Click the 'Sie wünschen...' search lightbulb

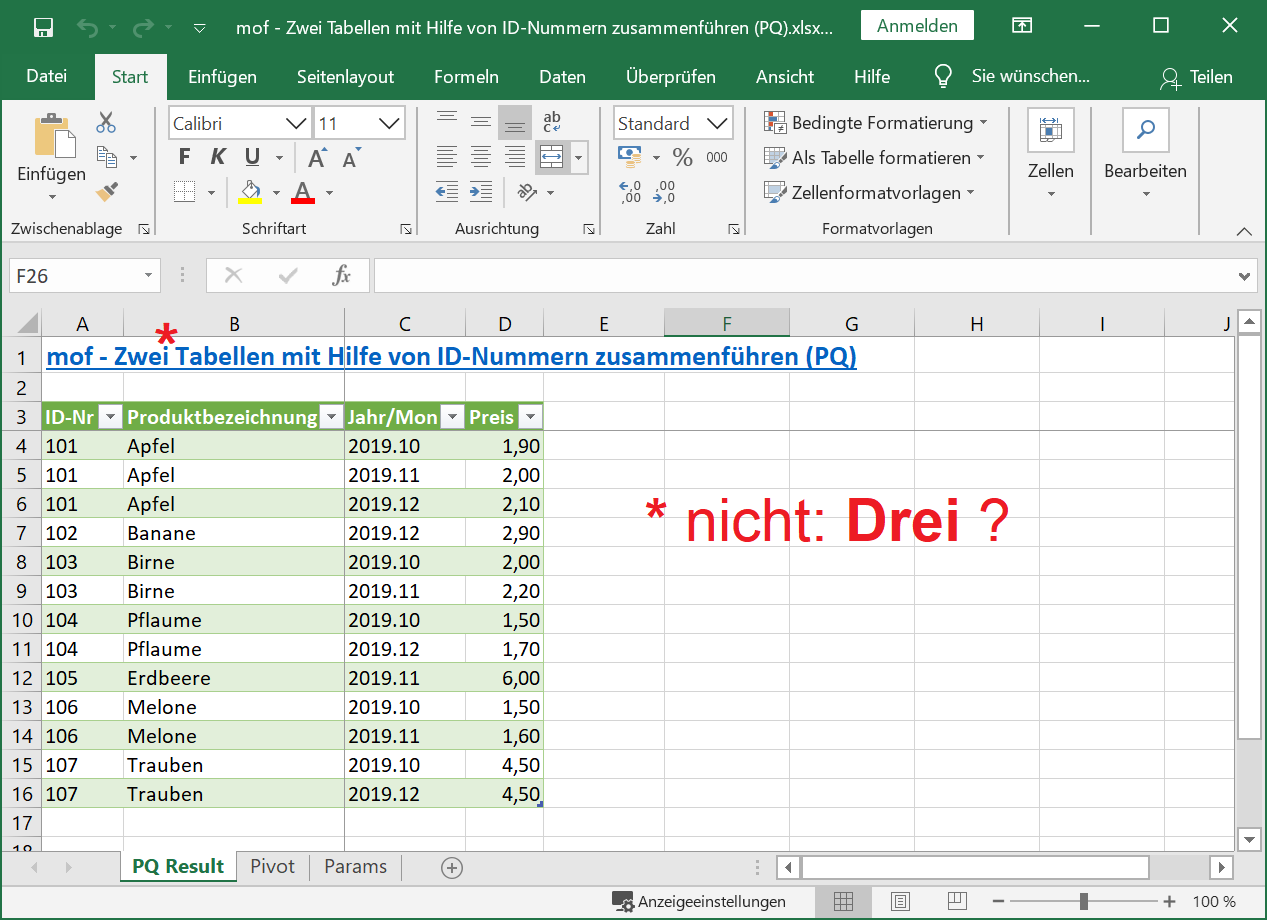click(x=942, y=76)
